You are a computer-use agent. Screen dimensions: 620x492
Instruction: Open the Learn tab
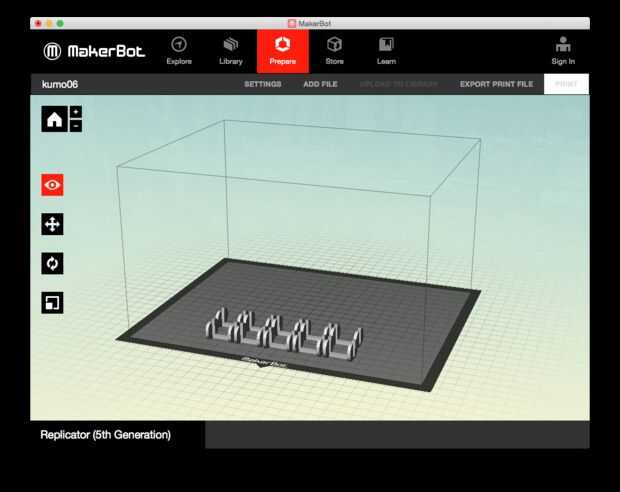point(386,51)
